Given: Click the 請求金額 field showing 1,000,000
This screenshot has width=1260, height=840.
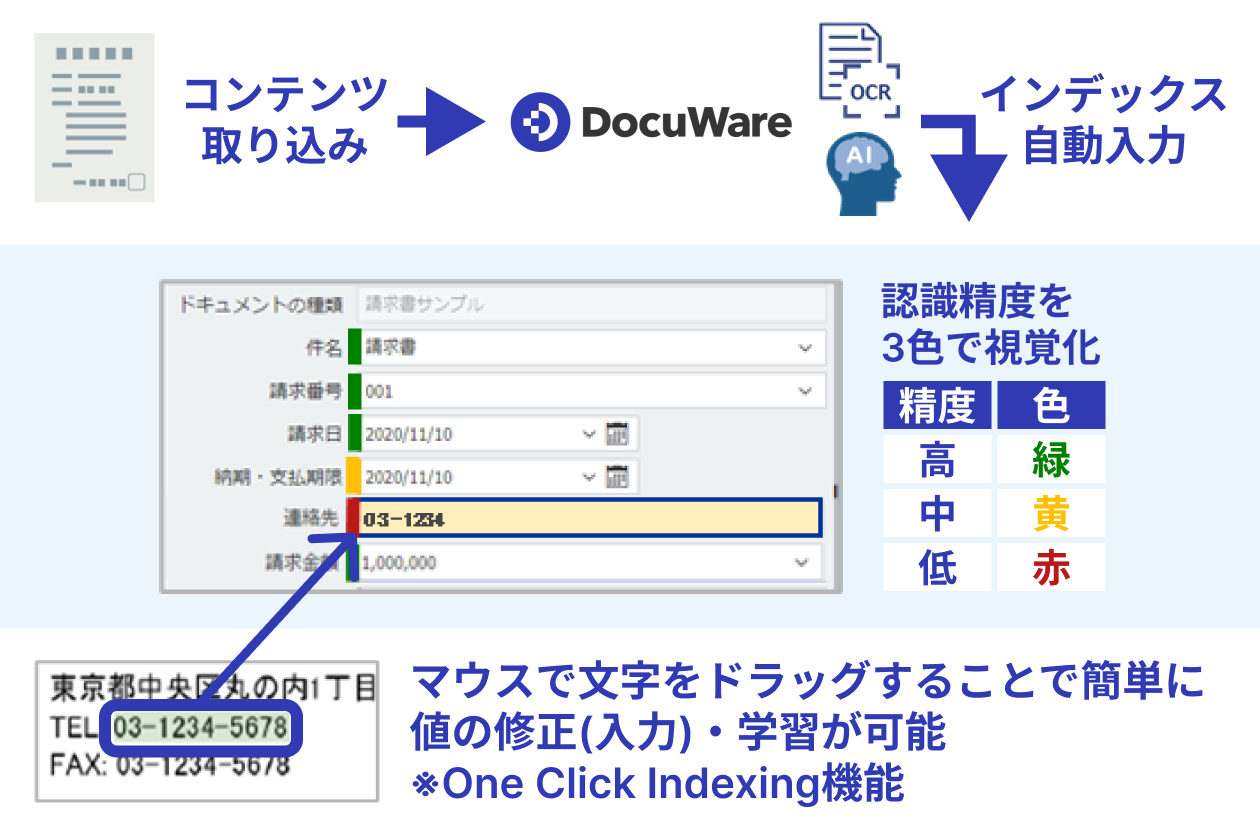Looking at the screenshot, I should point(589,563).
